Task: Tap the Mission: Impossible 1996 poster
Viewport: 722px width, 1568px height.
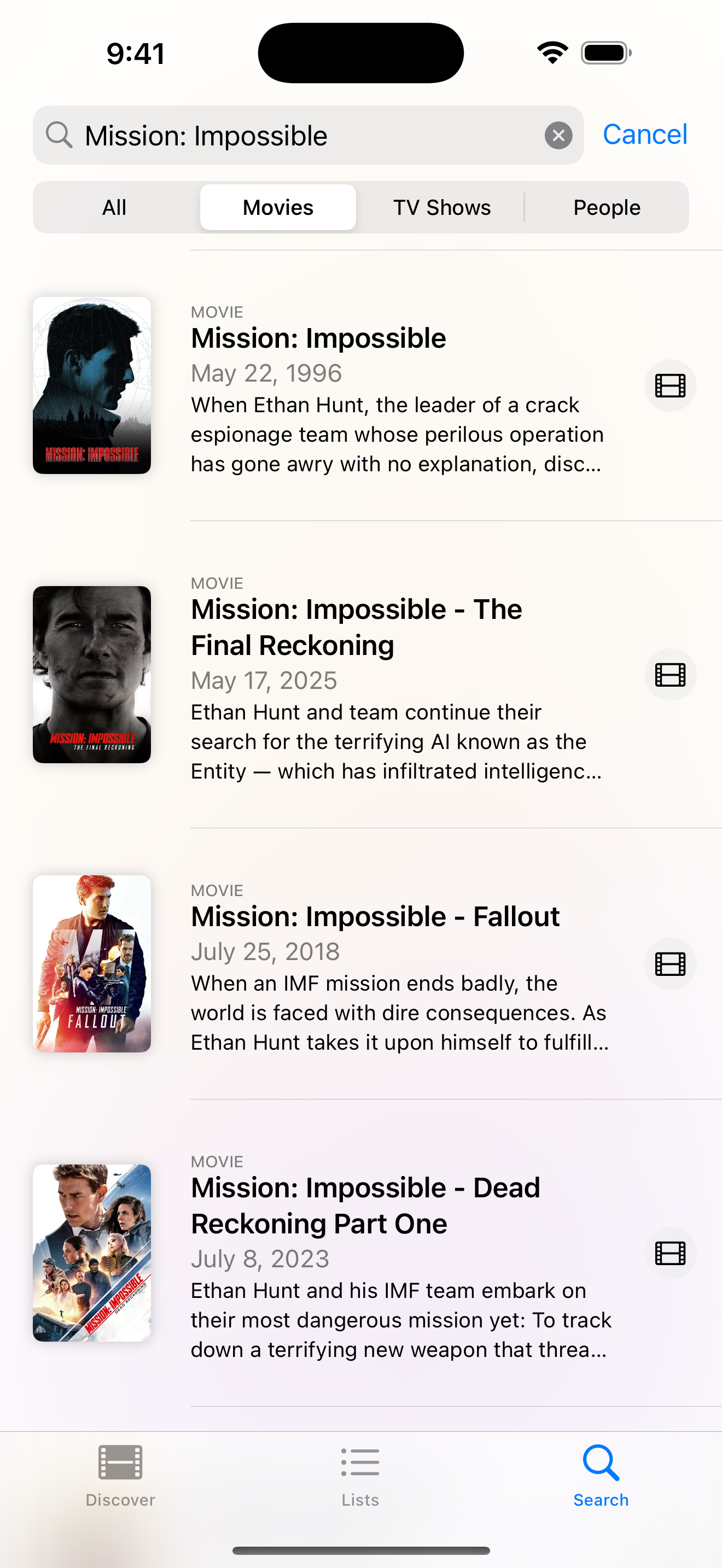Action: click(x=92, y=385)
